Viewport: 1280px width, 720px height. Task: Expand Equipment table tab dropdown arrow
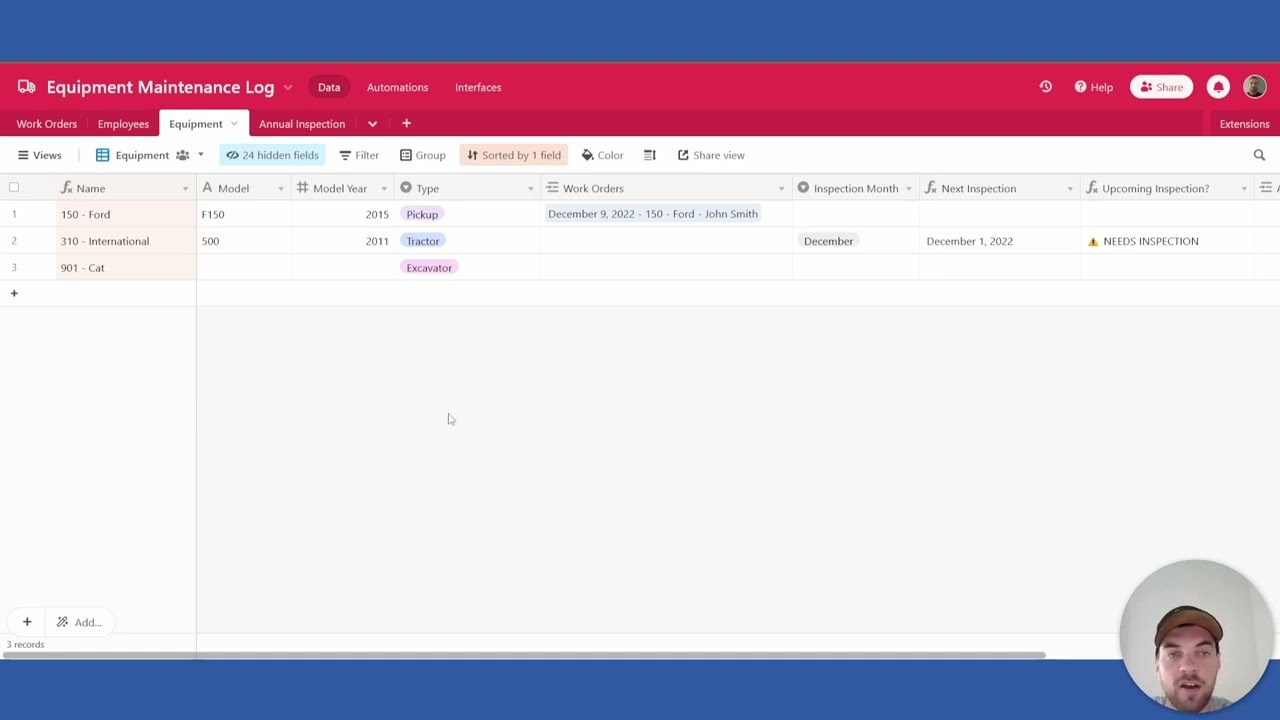tap(234, 124)
